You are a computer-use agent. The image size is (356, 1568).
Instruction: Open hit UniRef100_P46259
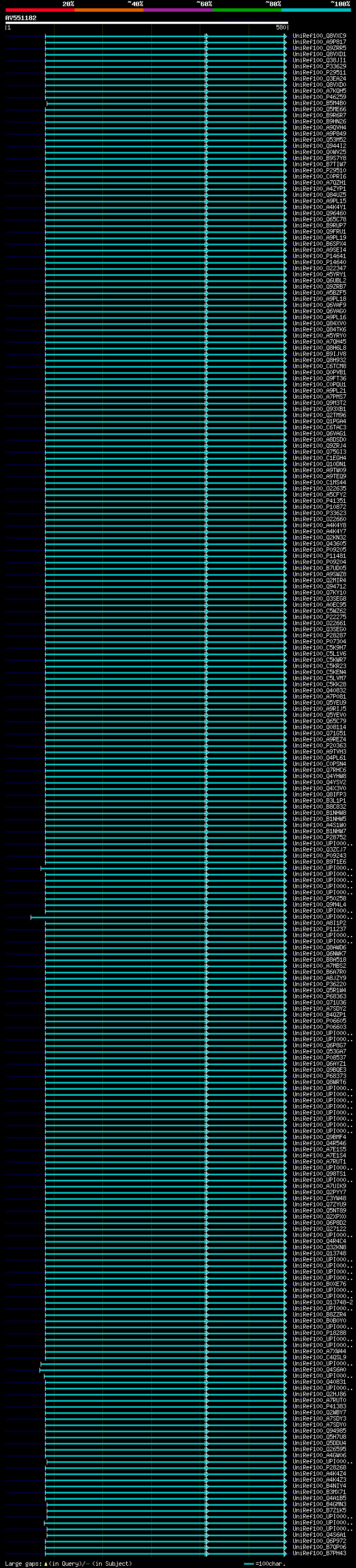click(x=319, y=97)
